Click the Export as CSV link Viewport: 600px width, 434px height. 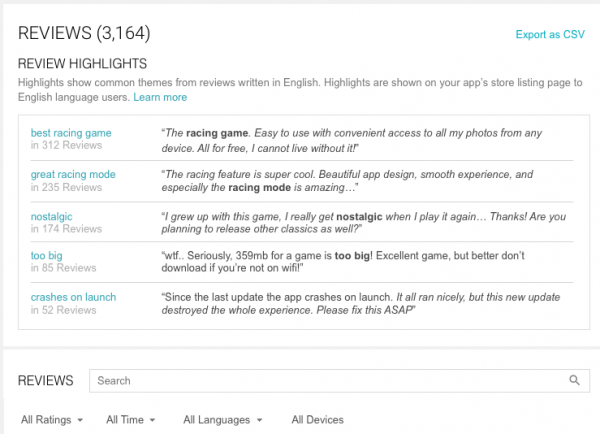[x=549, y=35]
